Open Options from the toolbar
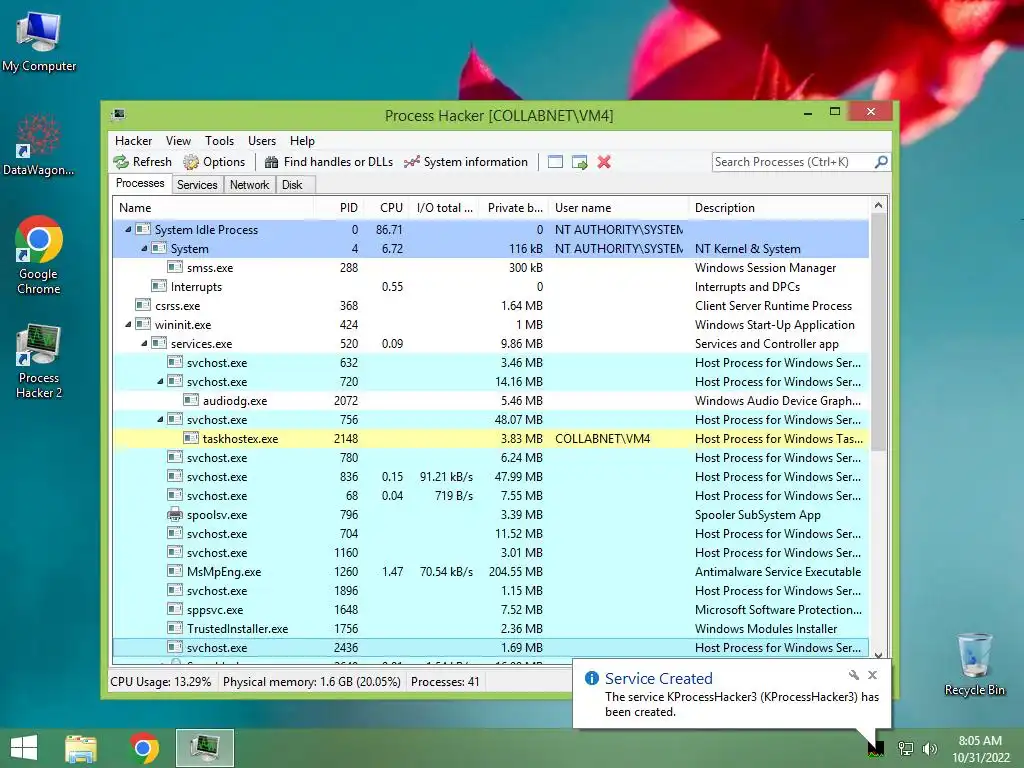1024x768 pixels. (x=214, y=162)
